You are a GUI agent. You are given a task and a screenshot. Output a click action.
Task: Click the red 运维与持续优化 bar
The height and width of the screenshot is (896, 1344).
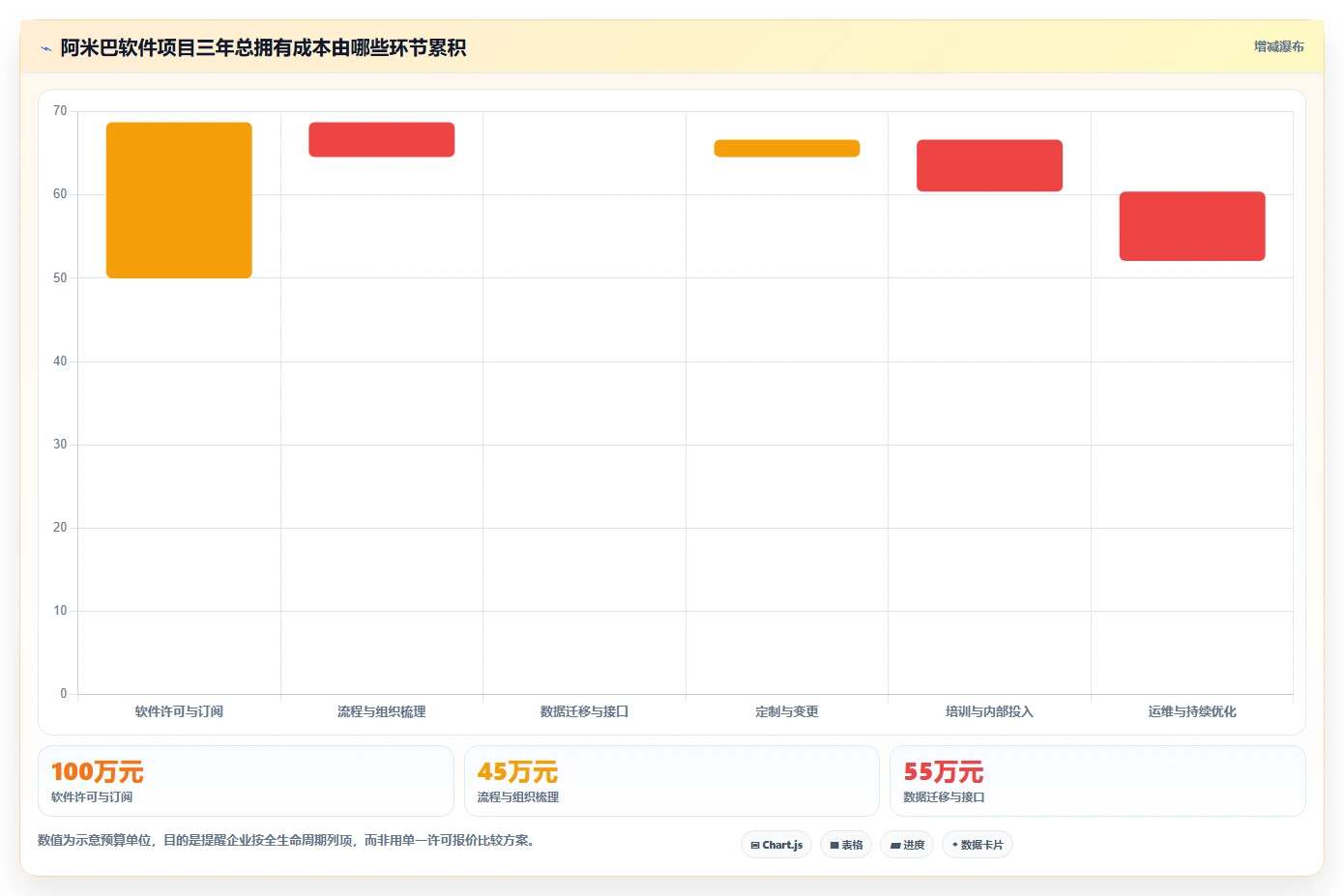[1192, 226]
